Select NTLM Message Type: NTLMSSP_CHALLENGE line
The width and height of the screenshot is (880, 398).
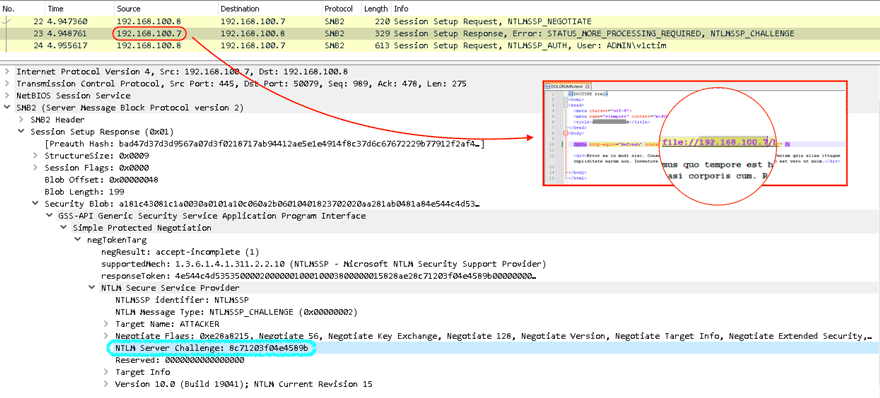[236, 312]
